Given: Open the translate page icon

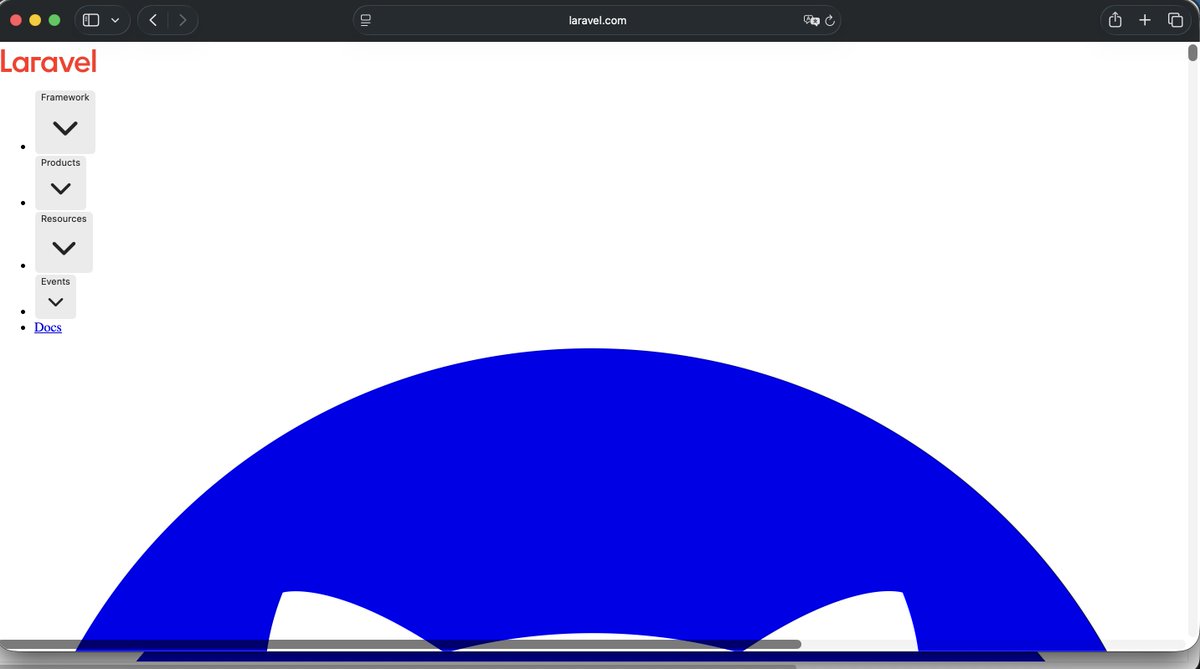Looking at the screenshot, I should [811, 20].
